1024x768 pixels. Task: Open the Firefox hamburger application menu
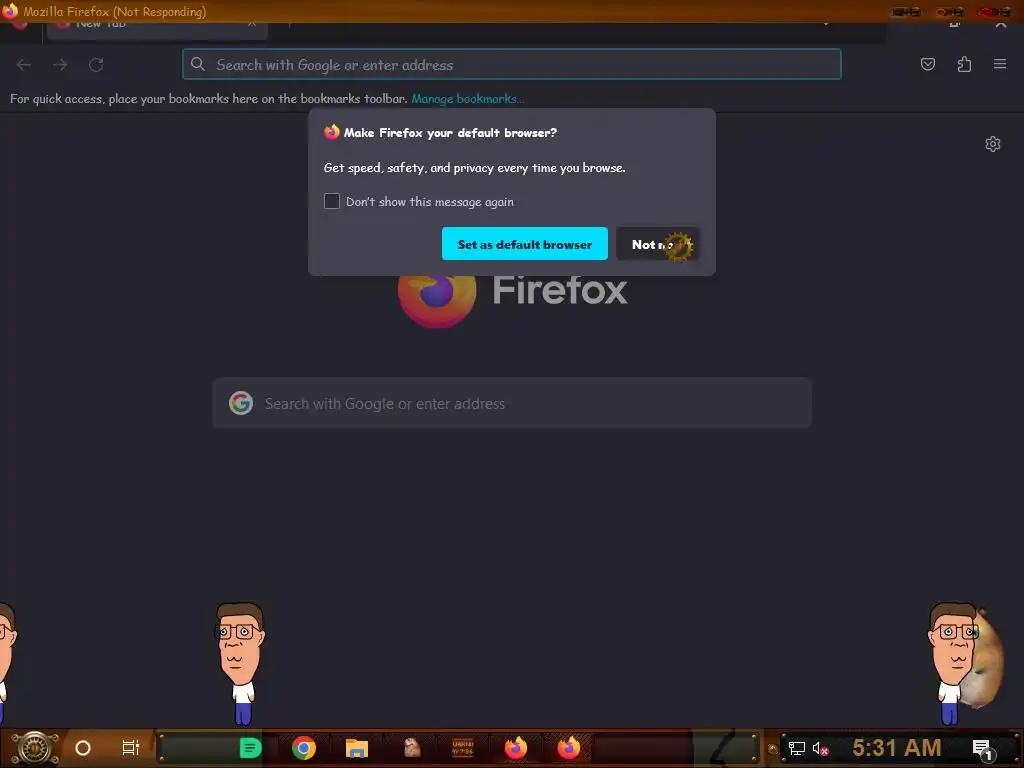click(x=1000, y=64)
